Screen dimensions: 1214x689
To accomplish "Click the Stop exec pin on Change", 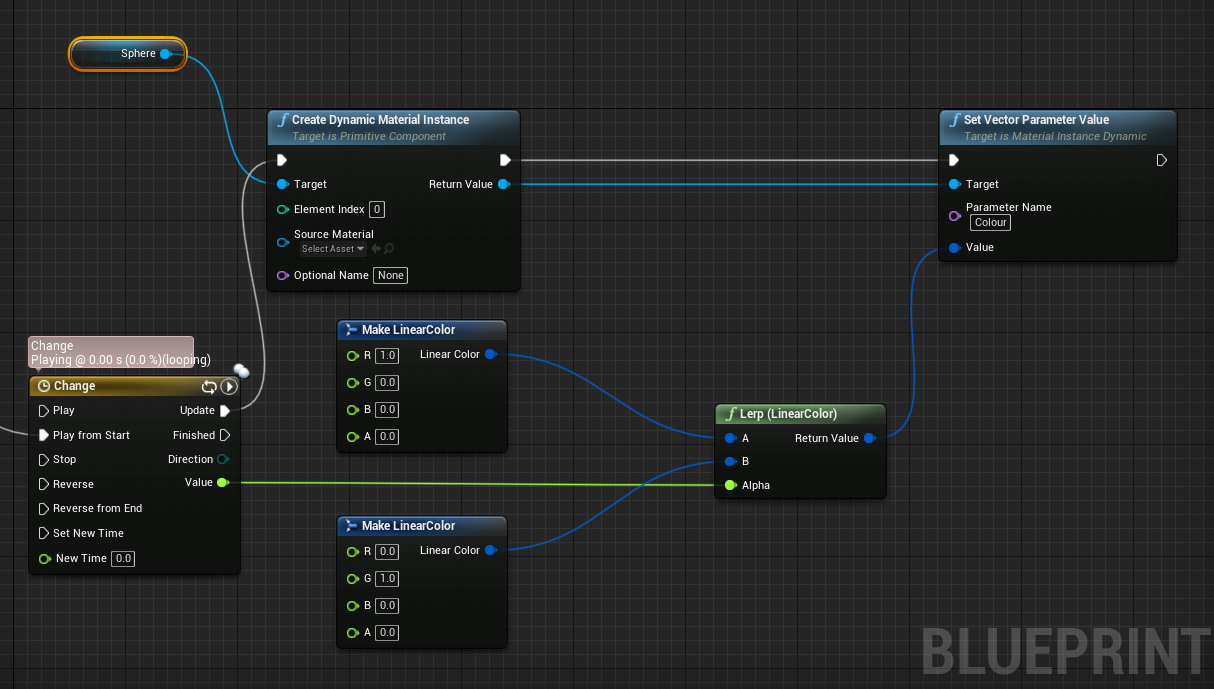I will (x=43, y=460).
